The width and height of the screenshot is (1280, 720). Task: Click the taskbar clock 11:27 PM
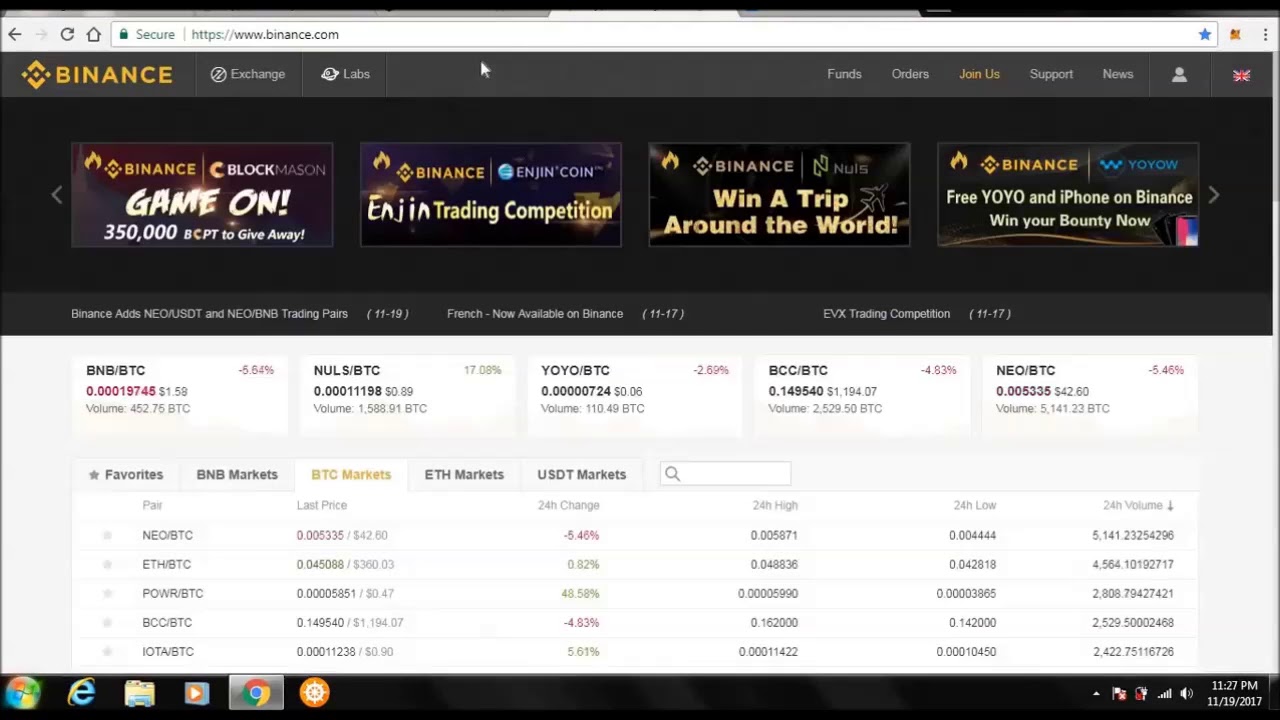(1234, 686)
